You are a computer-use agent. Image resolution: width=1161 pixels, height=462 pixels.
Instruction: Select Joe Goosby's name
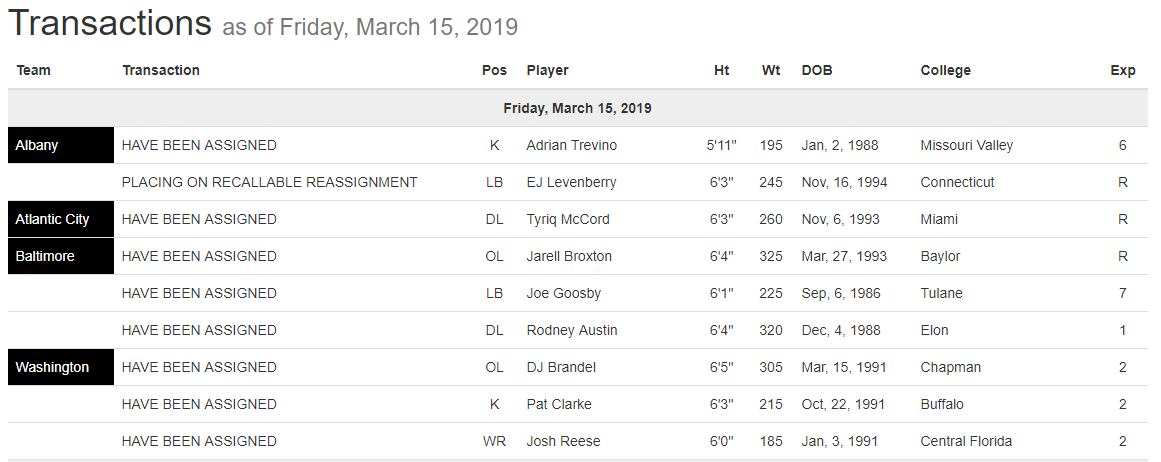[562, 293]
